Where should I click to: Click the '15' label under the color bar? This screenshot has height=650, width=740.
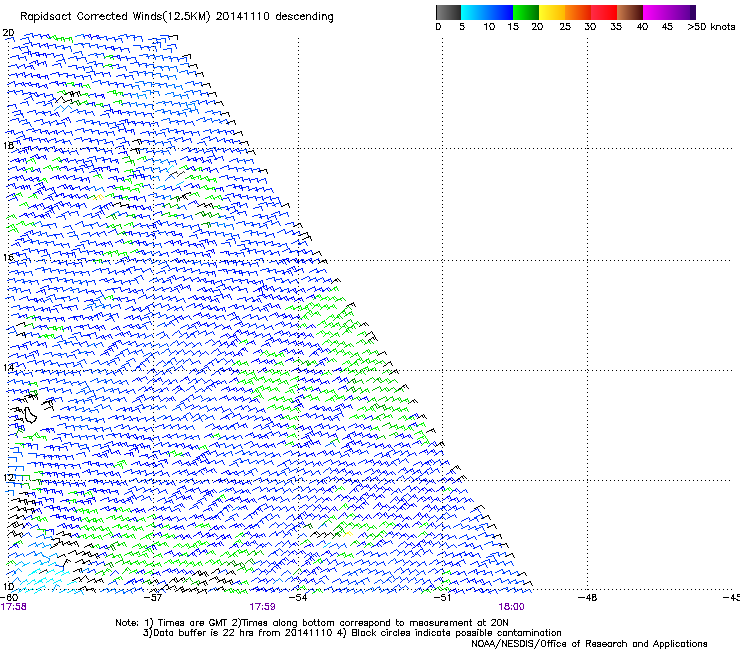[513, 27]
